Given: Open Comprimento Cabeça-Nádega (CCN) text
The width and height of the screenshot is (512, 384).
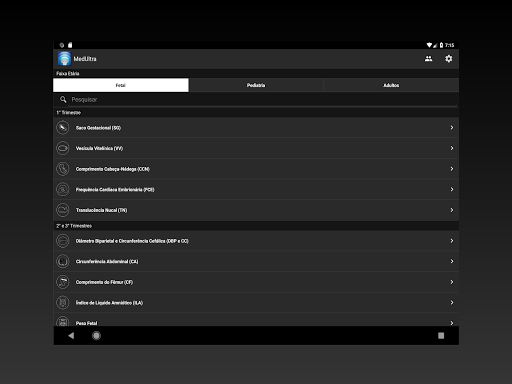Looking at the screenshot, I should [x=113, y=169].
